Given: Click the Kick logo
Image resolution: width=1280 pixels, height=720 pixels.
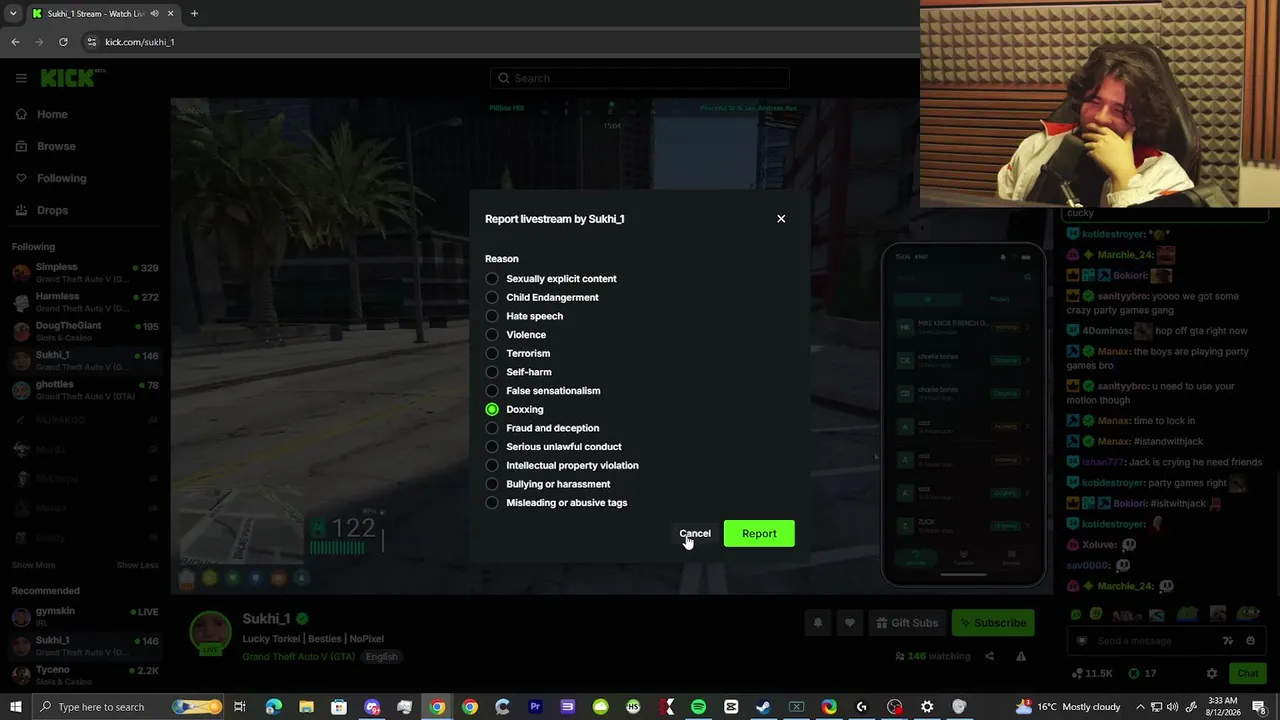Looking at the screenshot, I should click(70, 78).
